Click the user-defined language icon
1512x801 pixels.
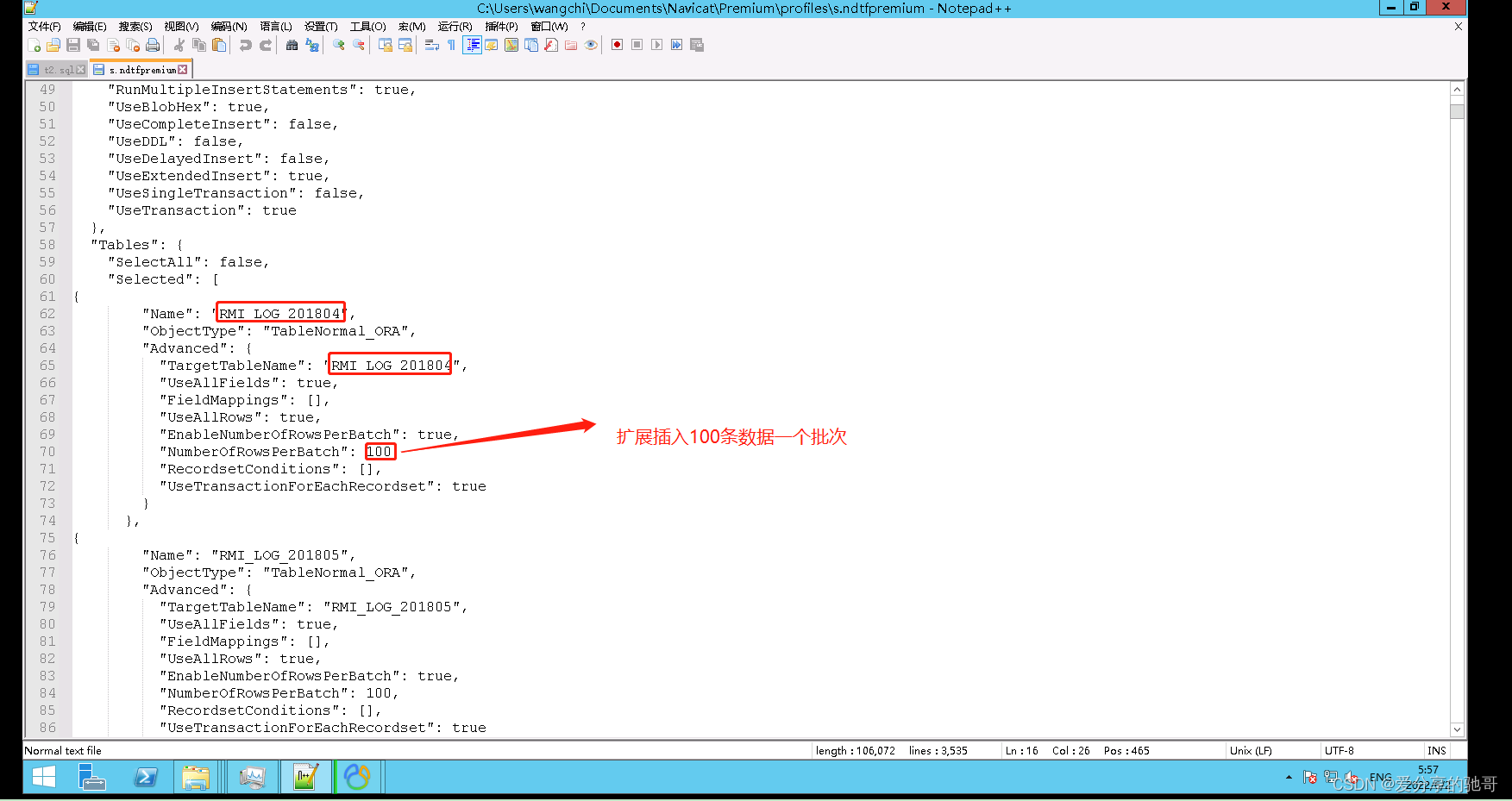[492, 45]
